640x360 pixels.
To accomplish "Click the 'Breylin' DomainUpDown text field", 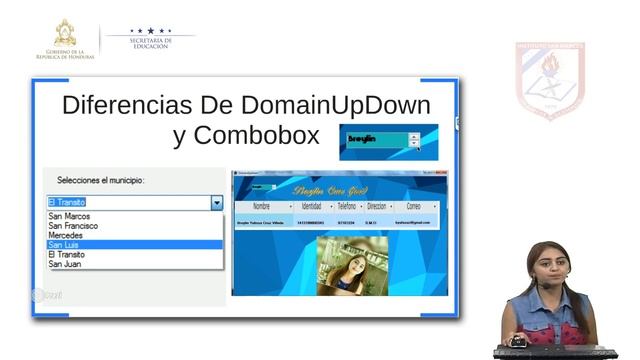I will tap(377, 140).
